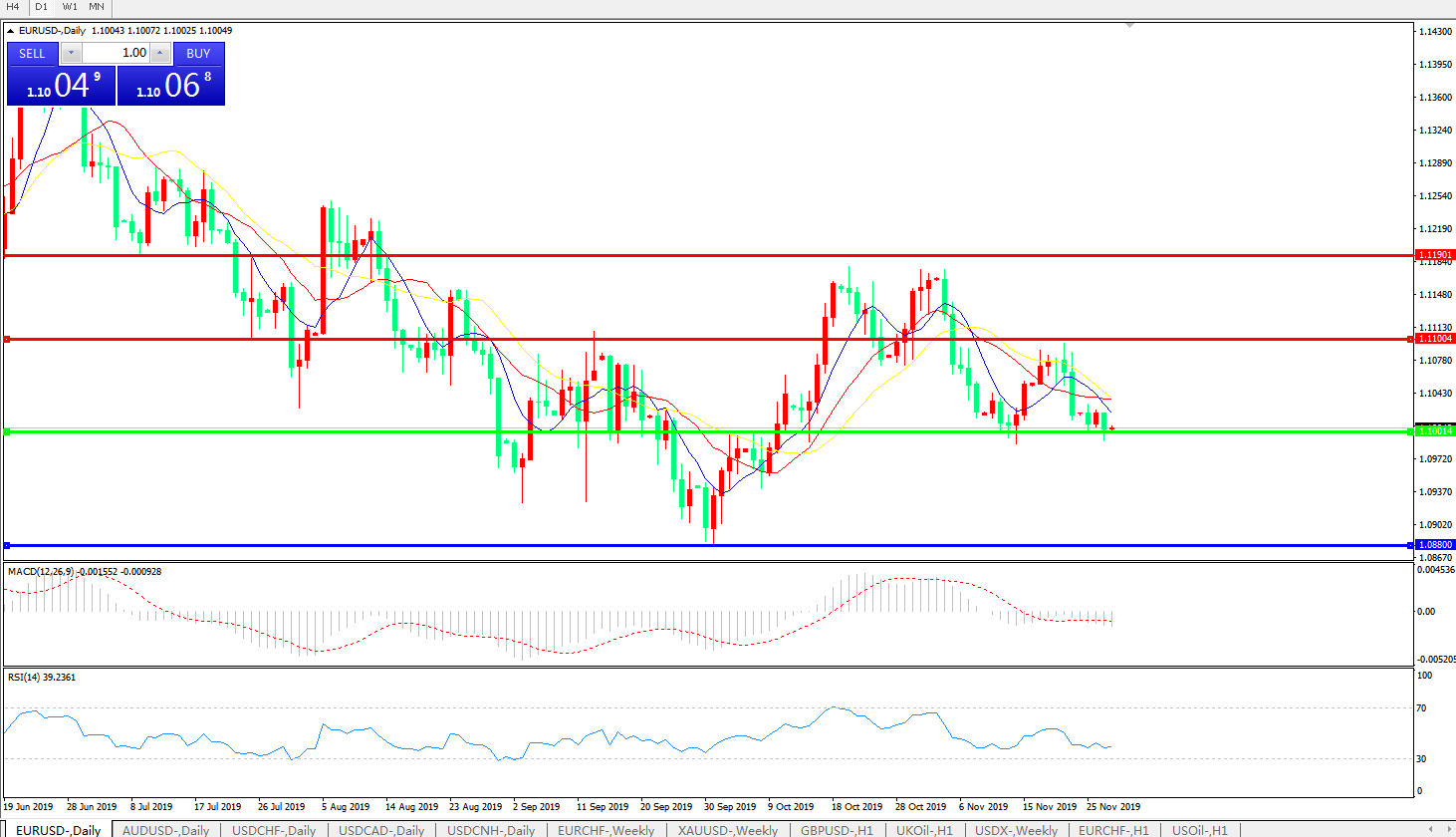Select the 1.11901 red resistance line label

click(1435, 255)
